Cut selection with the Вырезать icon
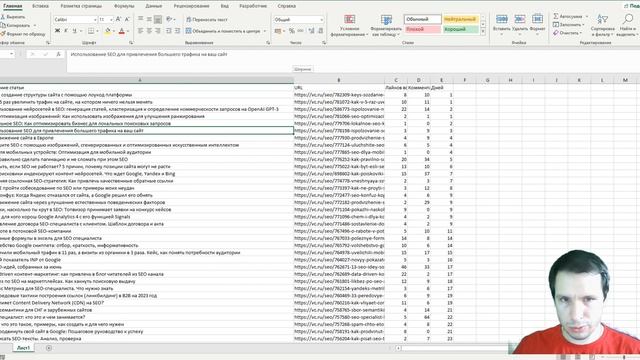Image resolution: width=640 pixels, height=360 pixels. pyautogui.click(x=2, y=17)
